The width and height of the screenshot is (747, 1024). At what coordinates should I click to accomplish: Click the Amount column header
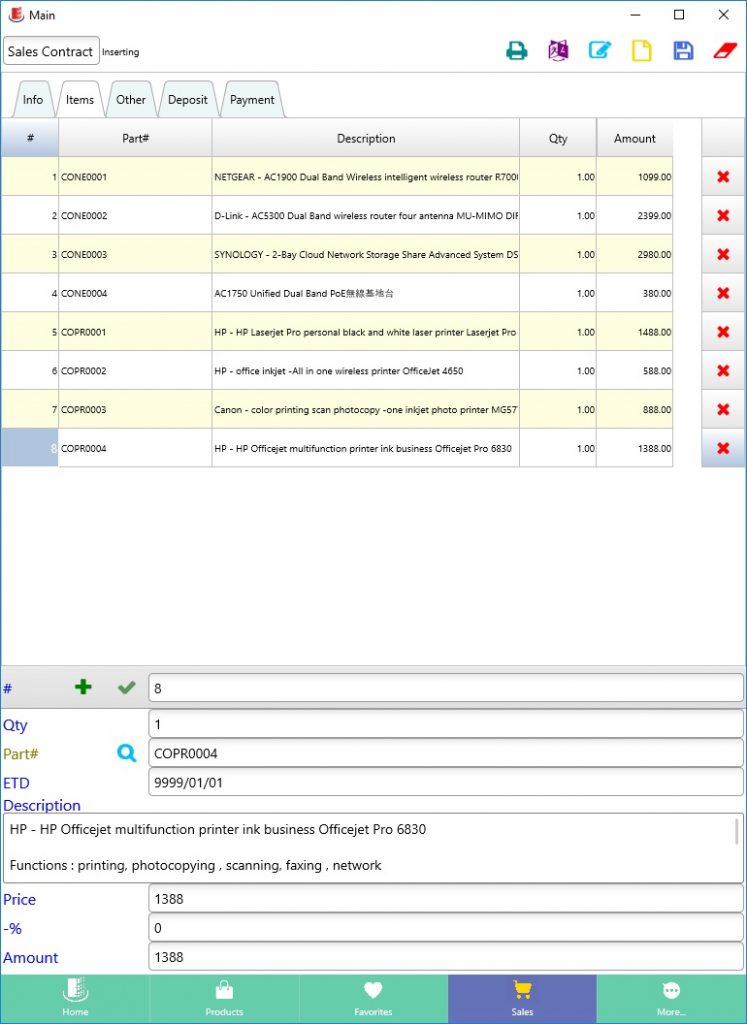(635, 138)
